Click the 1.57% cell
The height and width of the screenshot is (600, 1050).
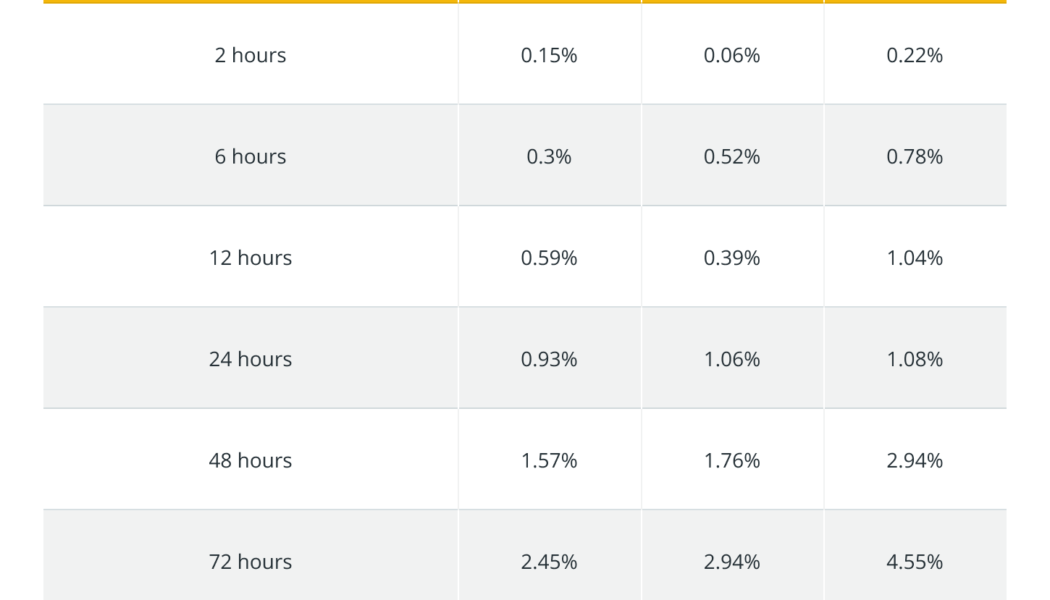click(x=549, y=460)
